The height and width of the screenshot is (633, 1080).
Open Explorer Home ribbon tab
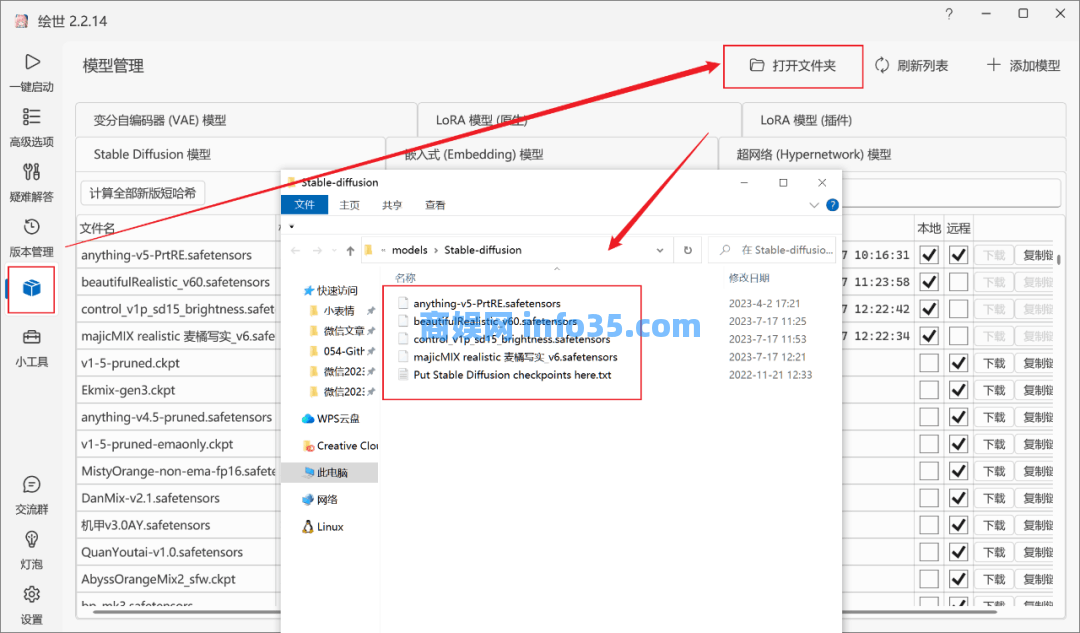coord(349,205)
